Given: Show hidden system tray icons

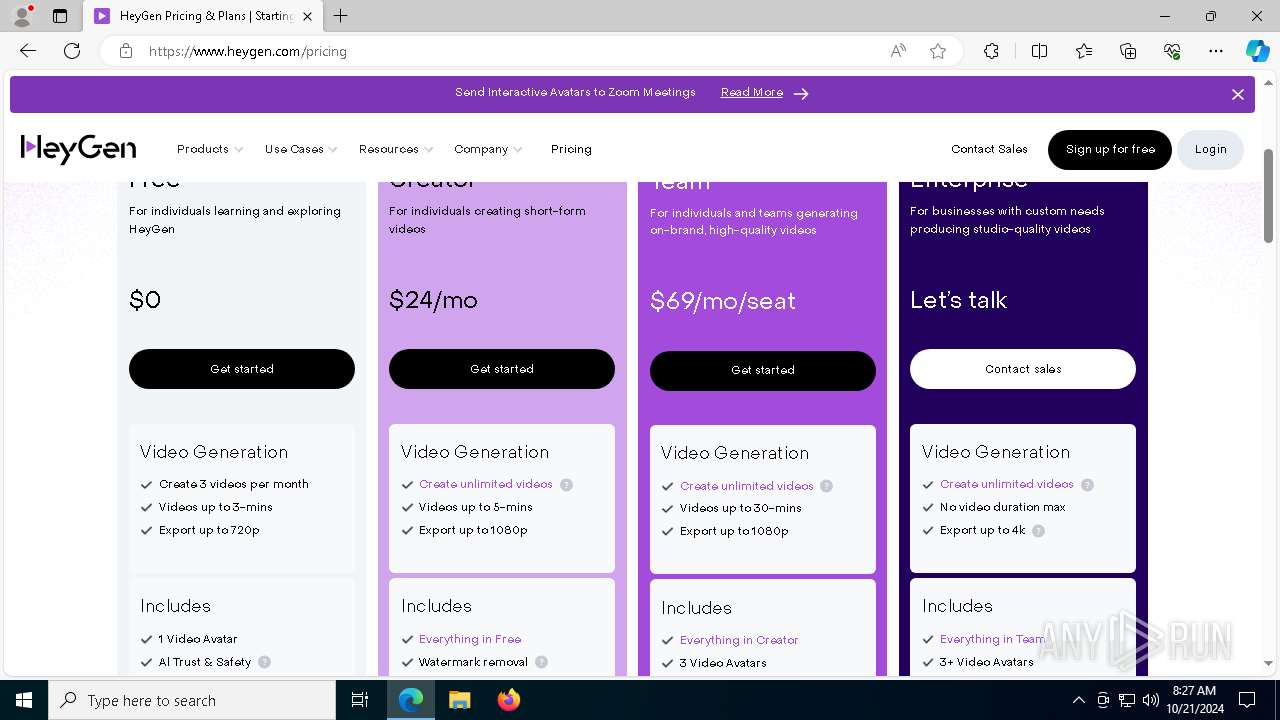Looking at the screenshot, I should 1078,700.
